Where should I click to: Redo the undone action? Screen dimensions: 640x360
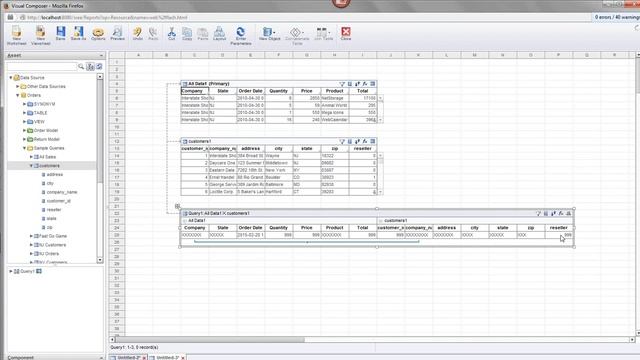(153, 33)
